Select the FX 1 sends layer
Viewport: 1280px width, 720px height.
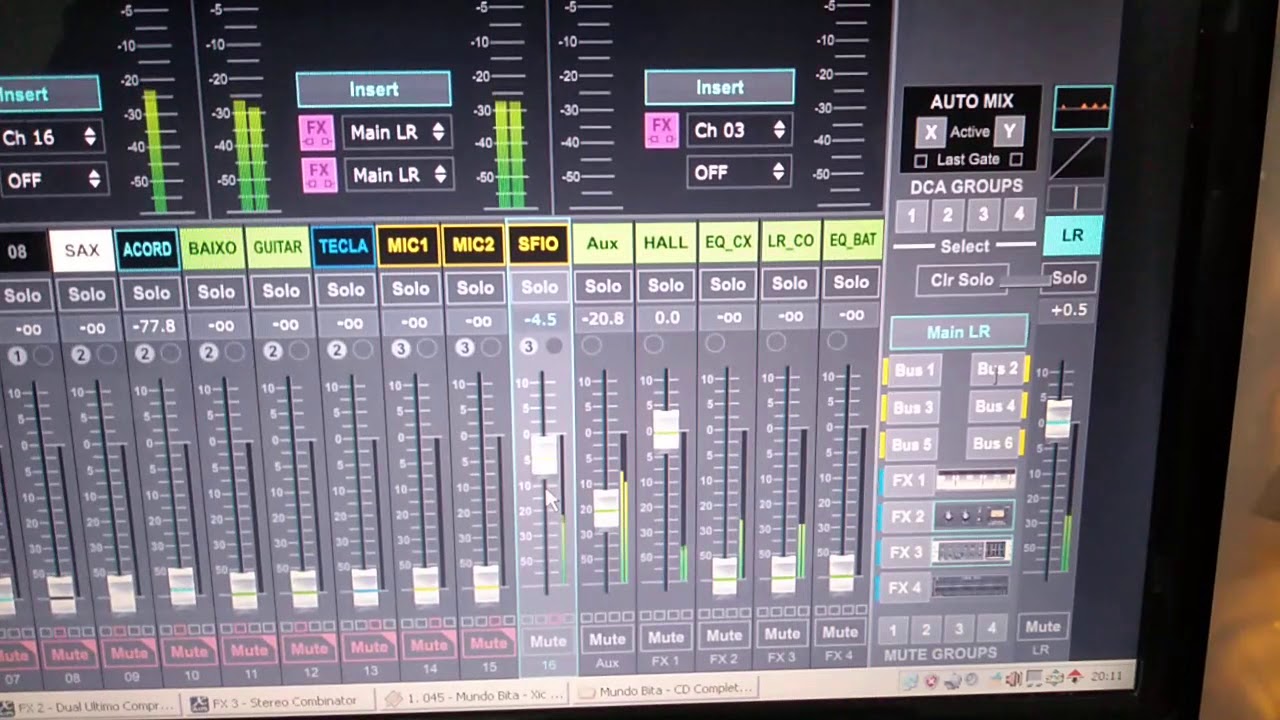point(908,481)
